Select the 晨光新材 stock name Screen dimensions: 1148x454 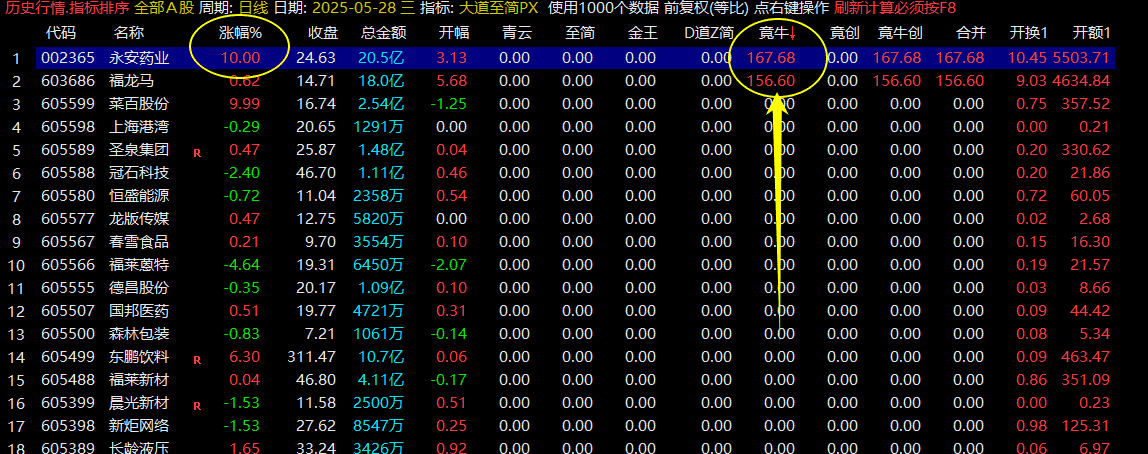[x=138, y=403]
